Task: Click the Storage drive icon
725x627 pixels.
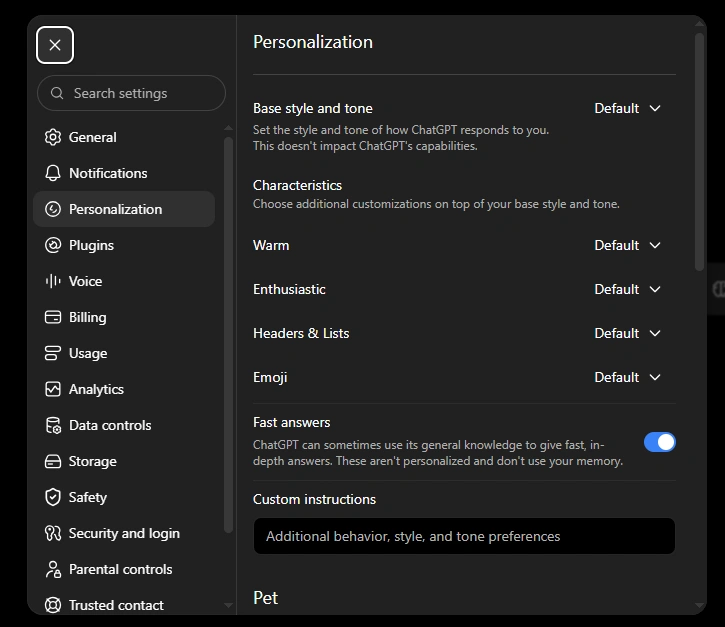Action: point(53,461)
